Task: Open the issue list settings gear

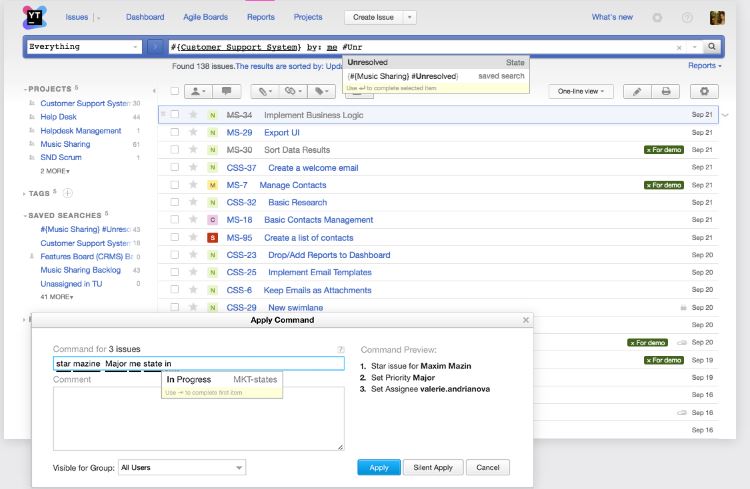Action: (704, 91)
